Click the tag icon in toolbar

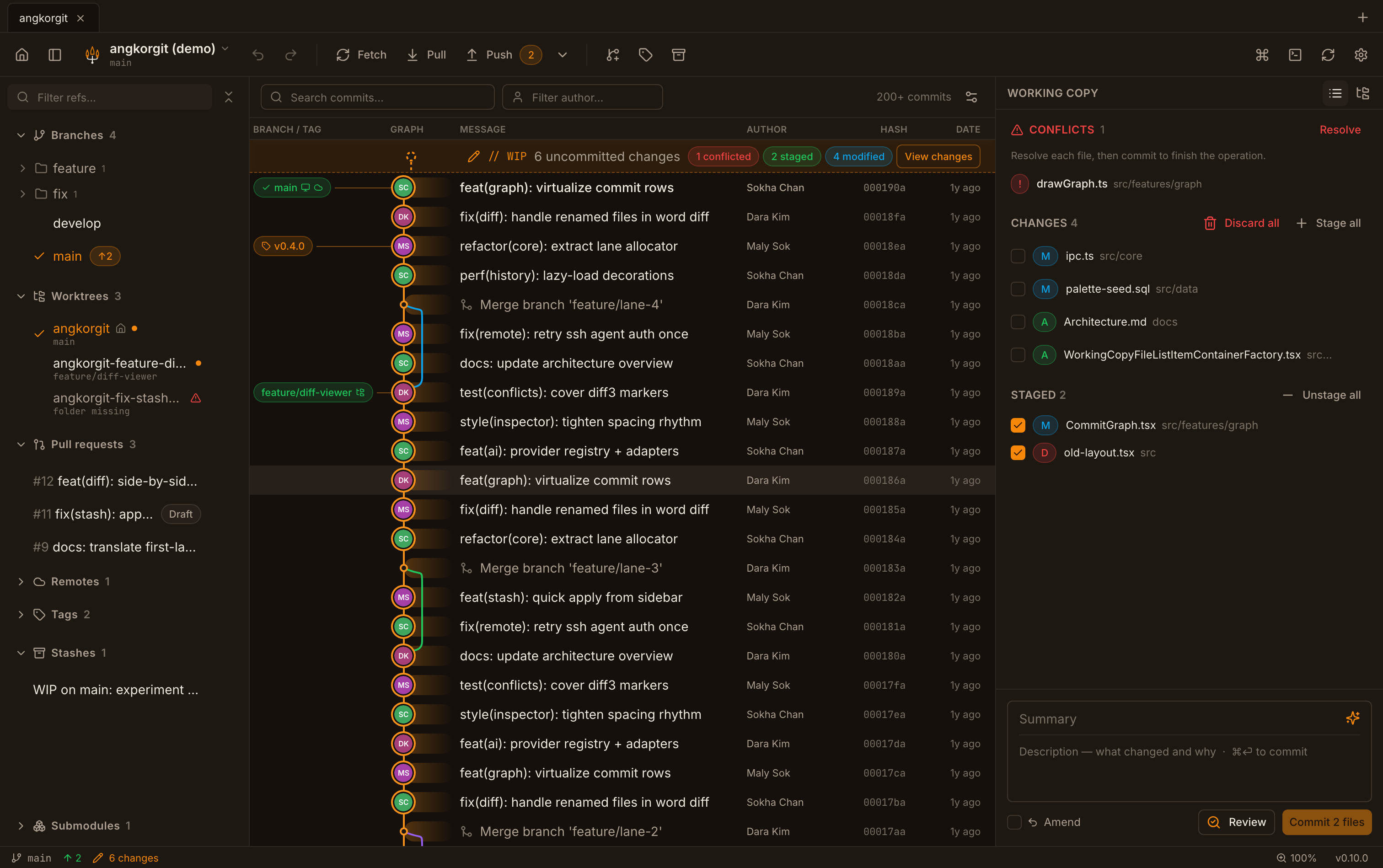[x=646, y=54]
